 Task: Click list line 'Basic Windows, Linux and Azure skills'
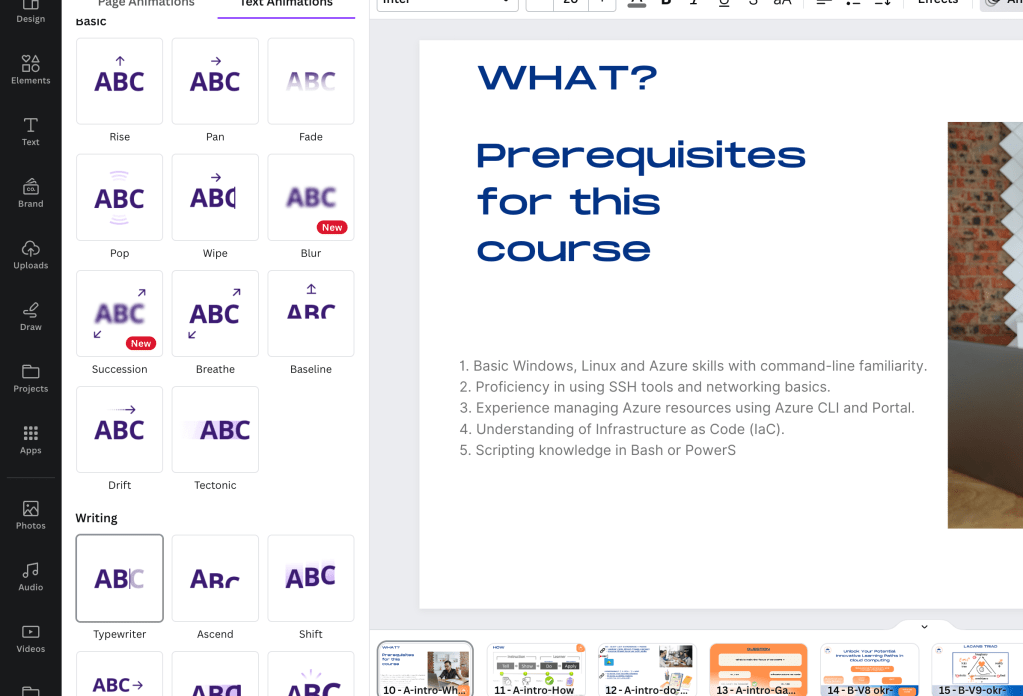point(693,366)
